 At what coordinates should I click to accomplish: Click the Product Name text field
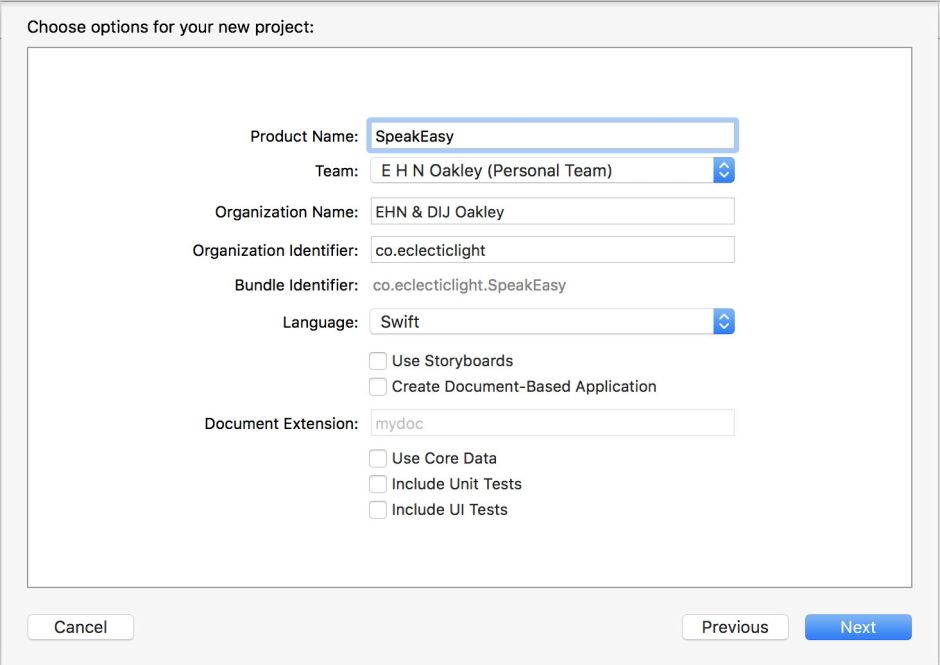[x=552, y=136]
